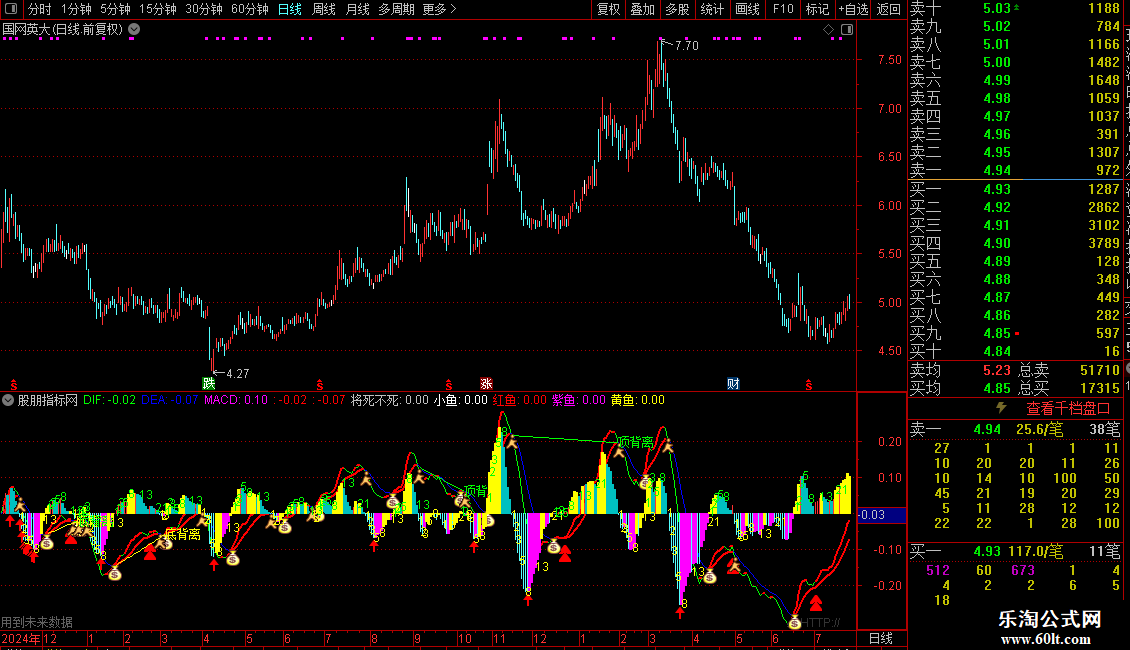Click the green 跌 event marker
The image size is (1130, 650).
(208, 383)
